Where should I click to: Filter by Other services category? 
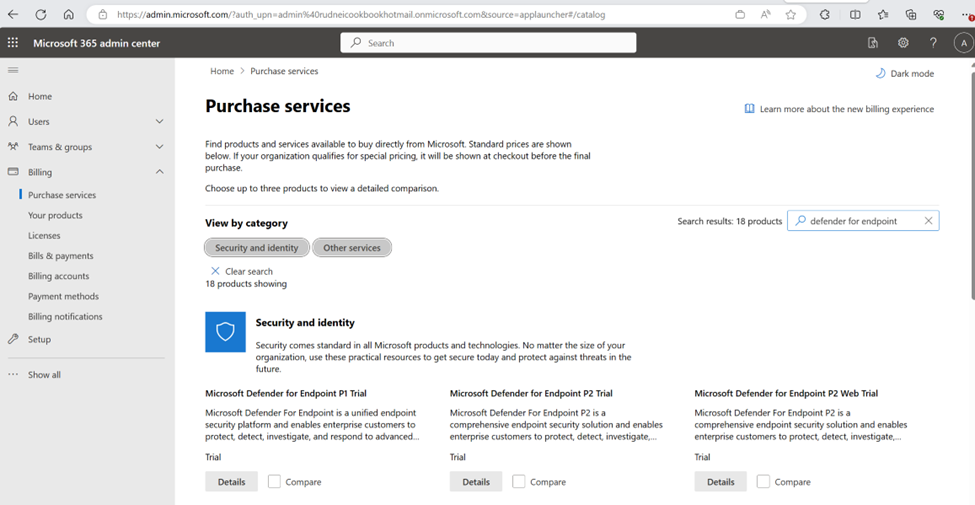pos(352,248)
